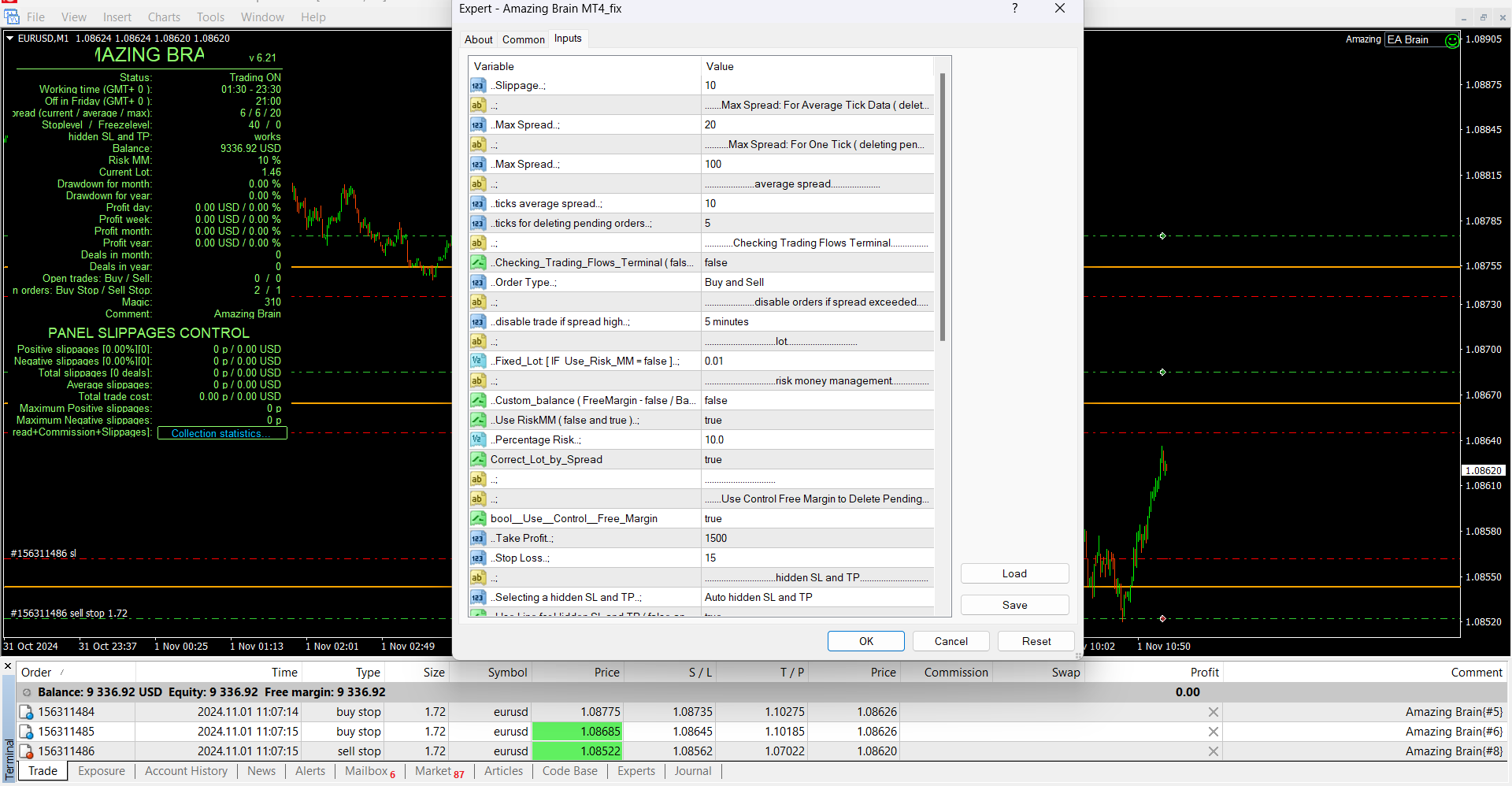Click the double-type icon beside Fixed_Lot

pyautogui.click(x=478, y=361)
